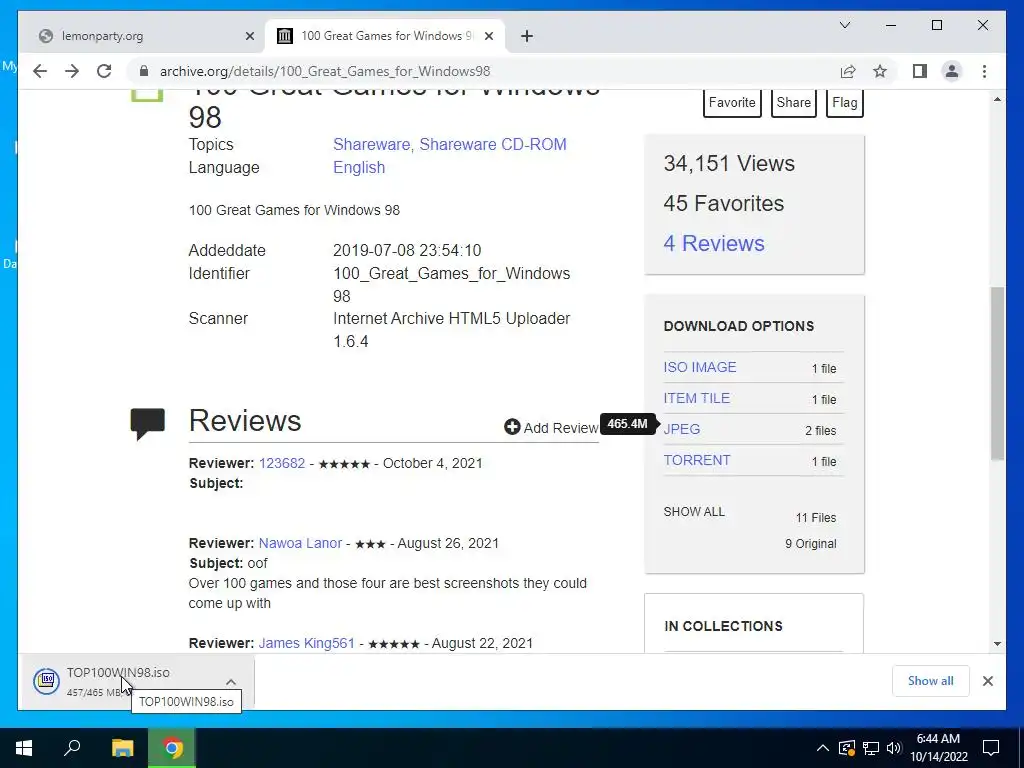
Task: Click the volume speaker tray icon
Action: 894,748
